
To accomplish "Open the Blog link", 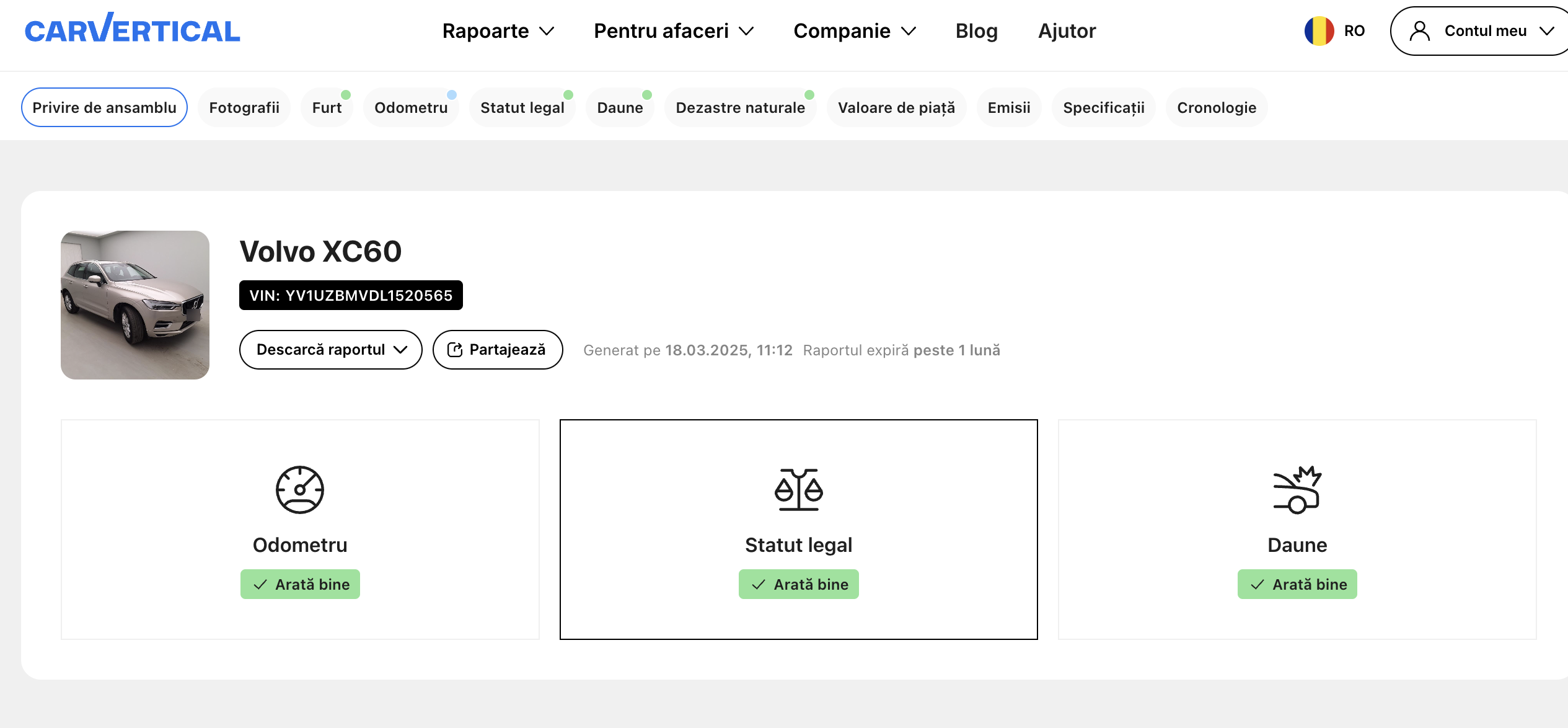I will click(977, 31).
